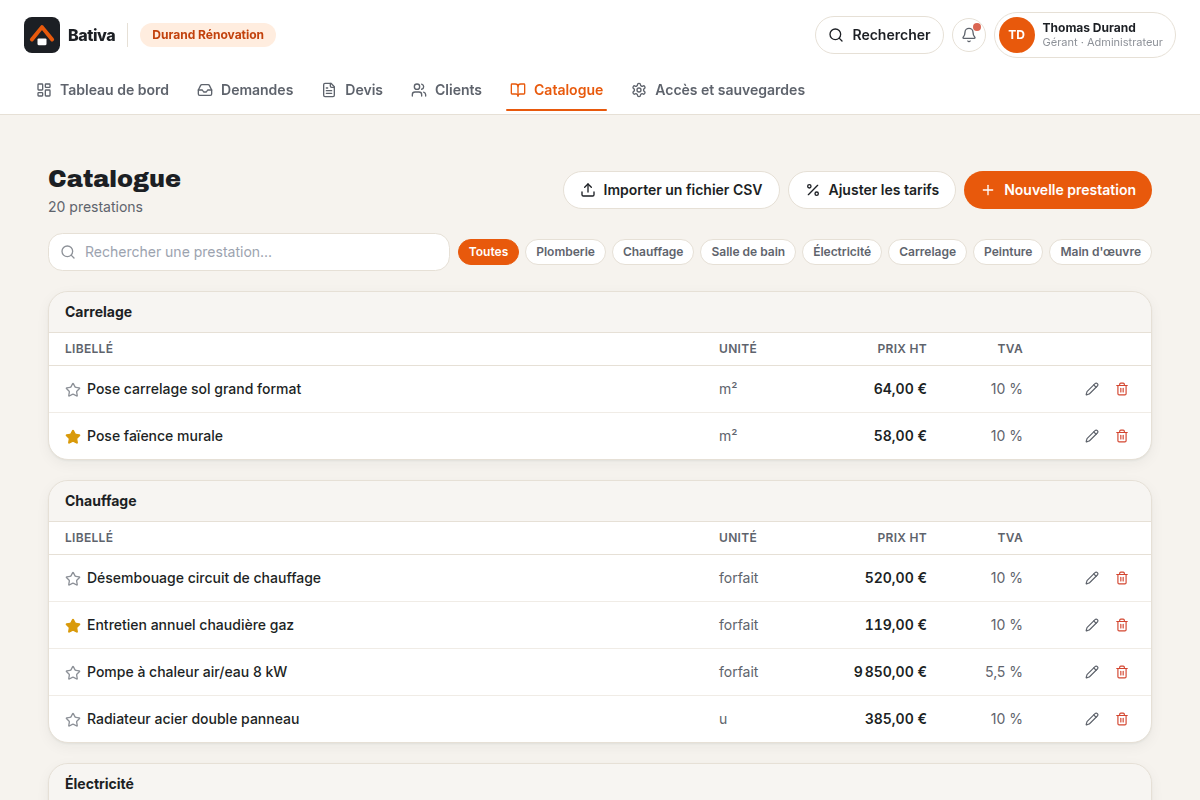Open Ajuster les tarifs
The image size is (1200, 800).
pos(872,190)
